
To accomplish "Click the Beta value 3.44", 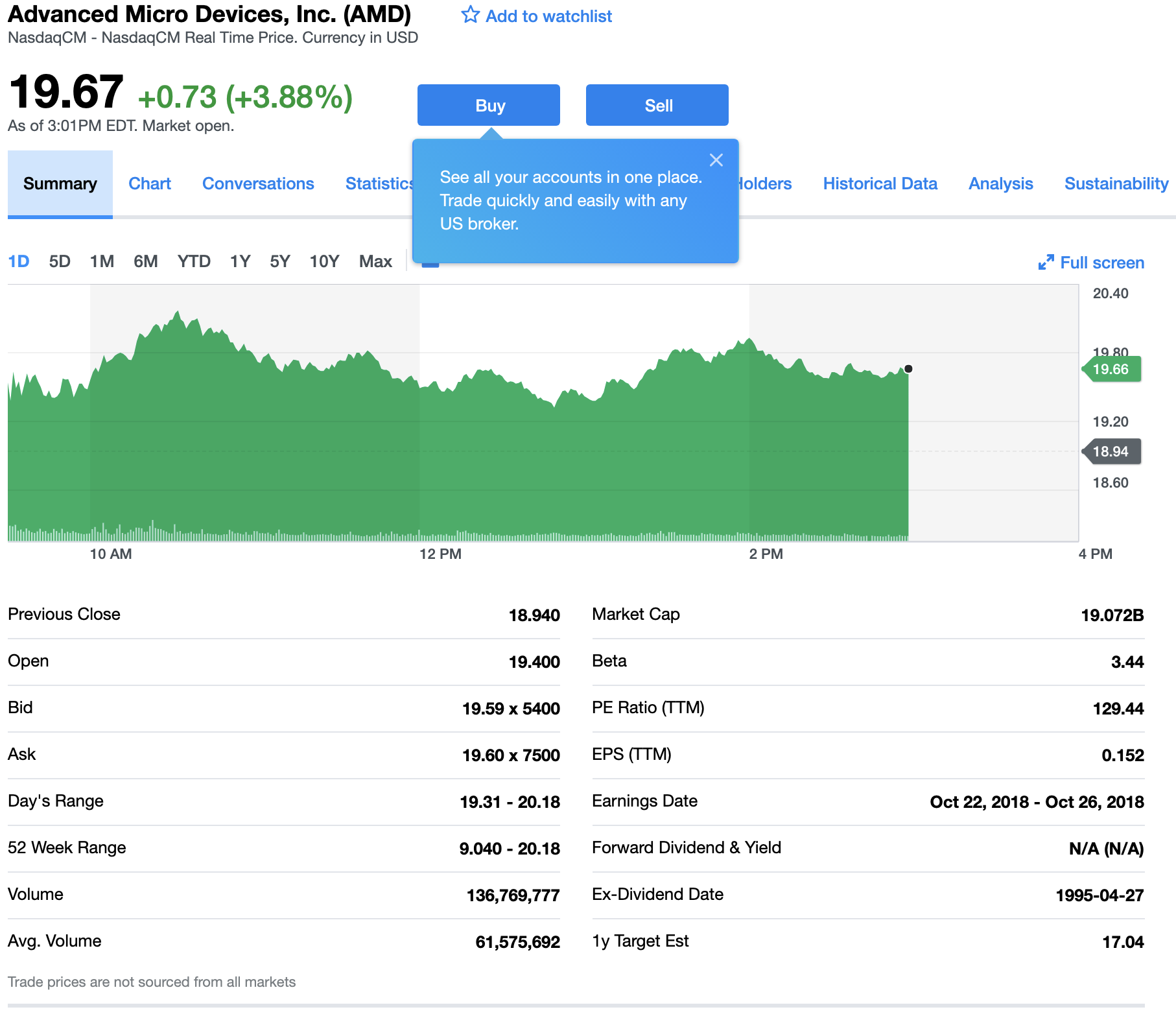I will coord(1127,662).
